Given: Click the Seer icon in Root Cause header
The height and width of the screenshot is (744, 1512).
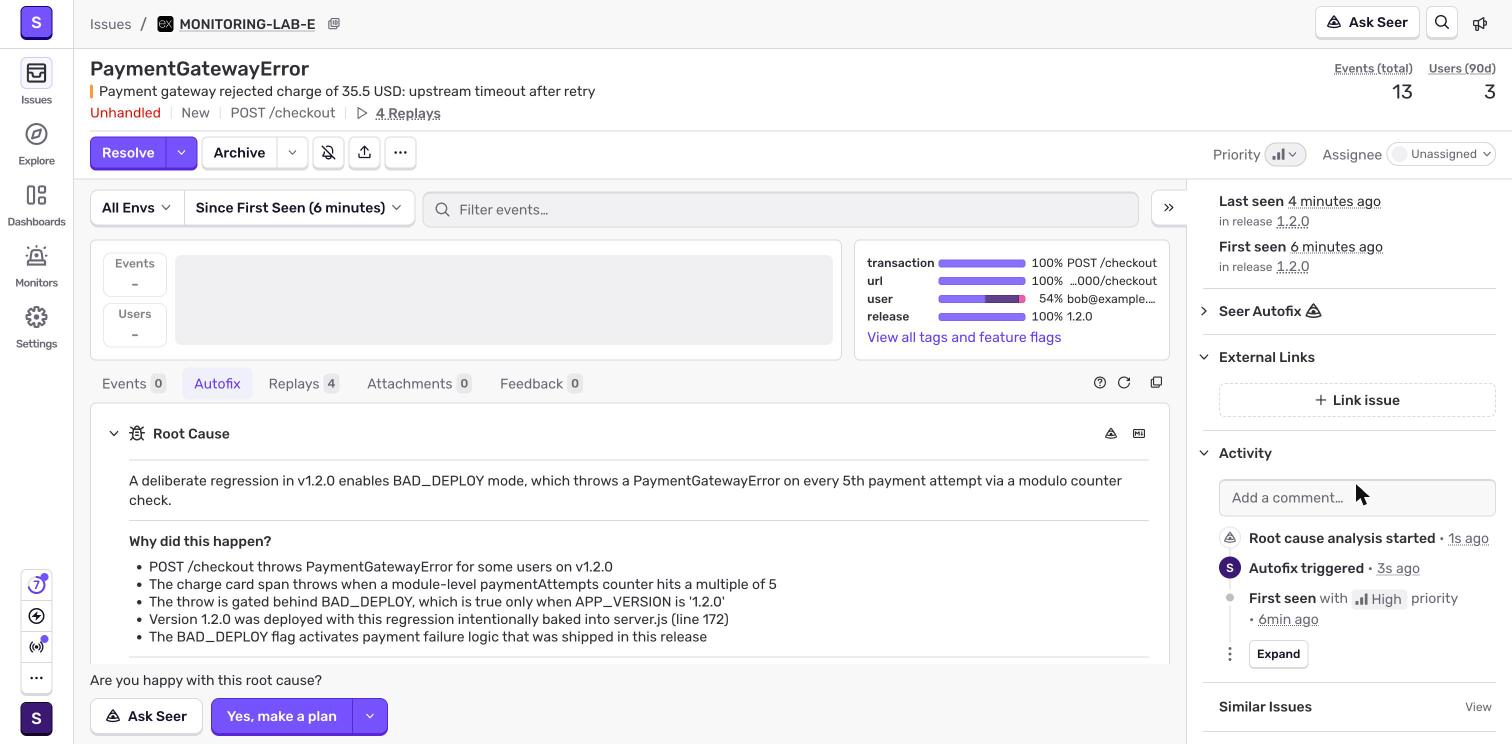Looking at the screenshot, I should [x=1111, y=434].
